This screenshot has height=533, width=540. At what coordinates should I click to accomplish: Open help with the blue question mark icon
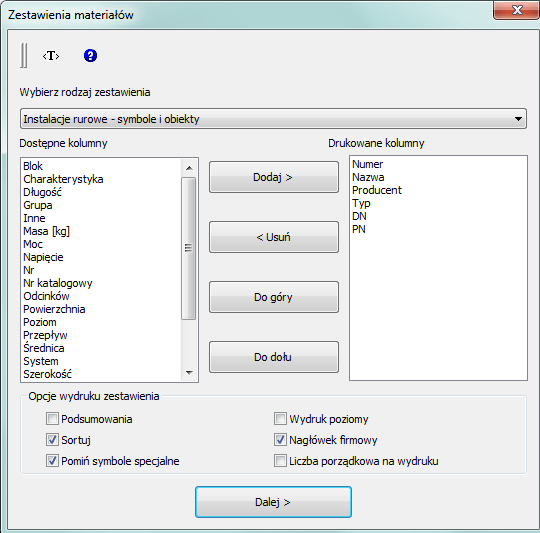(x=90, y=55)
